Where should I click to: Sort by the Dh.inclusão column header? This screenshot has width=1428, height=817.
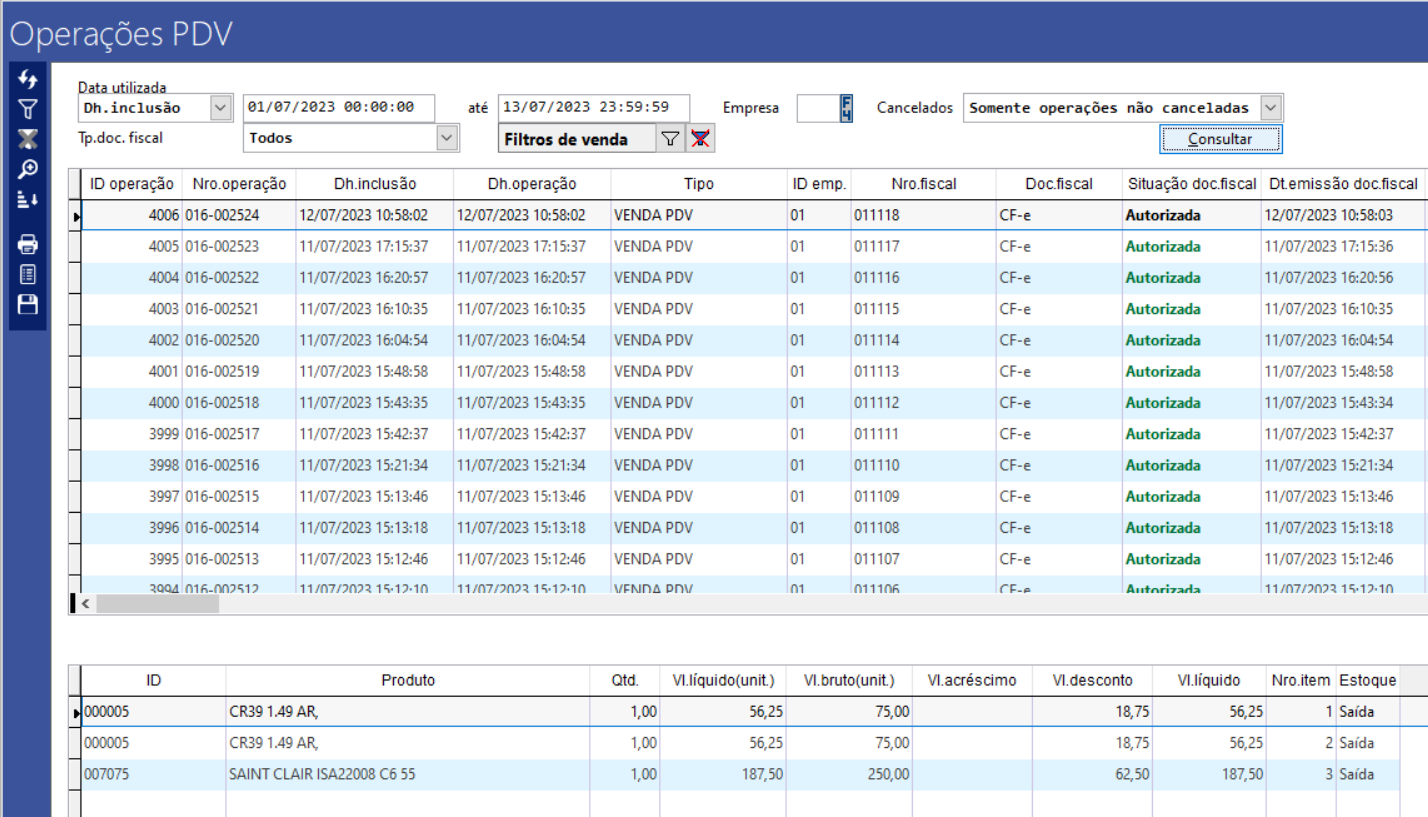pos(374,184)
